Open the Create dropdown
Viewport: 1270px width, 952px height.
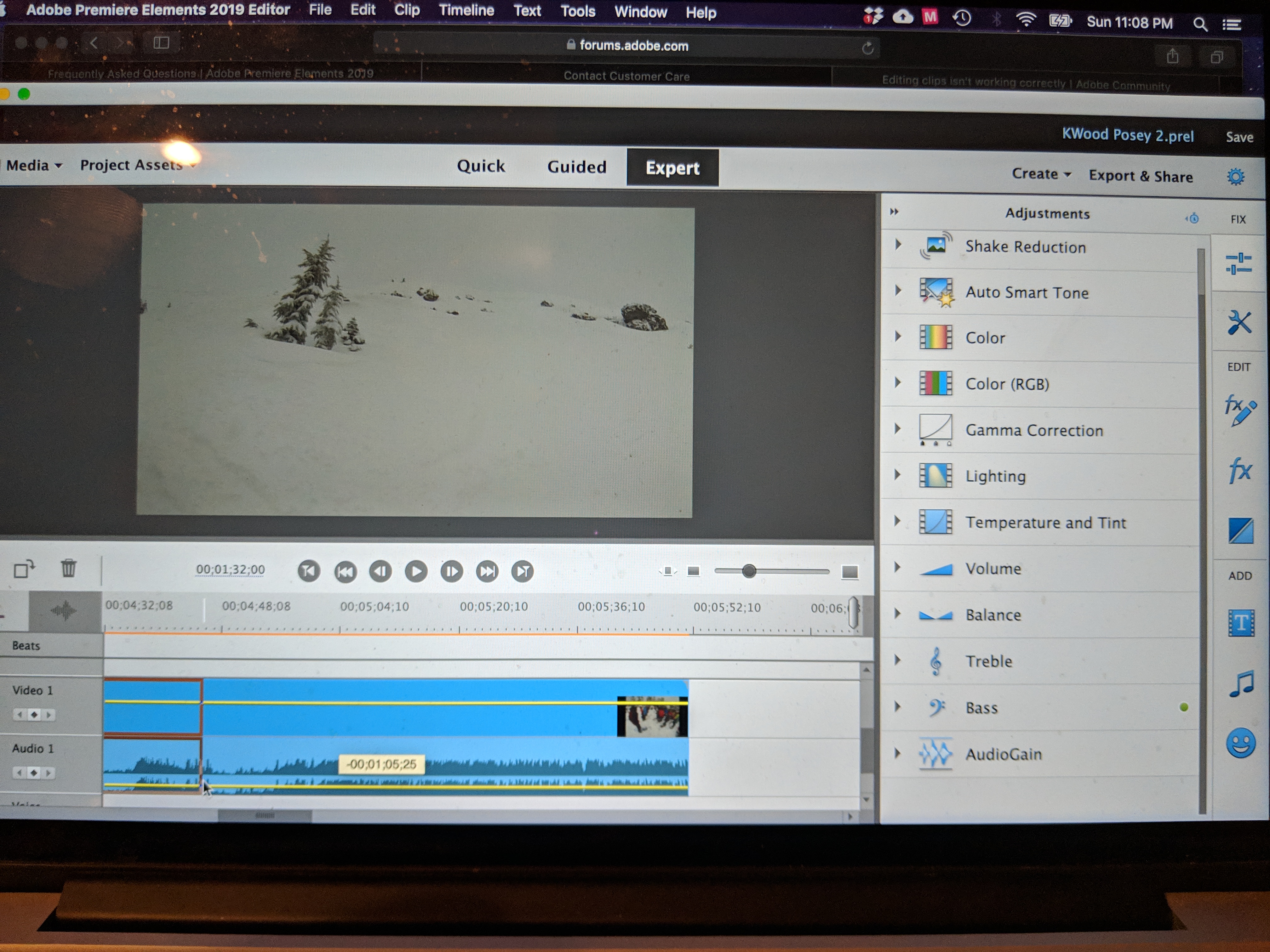click(1042, 174)
